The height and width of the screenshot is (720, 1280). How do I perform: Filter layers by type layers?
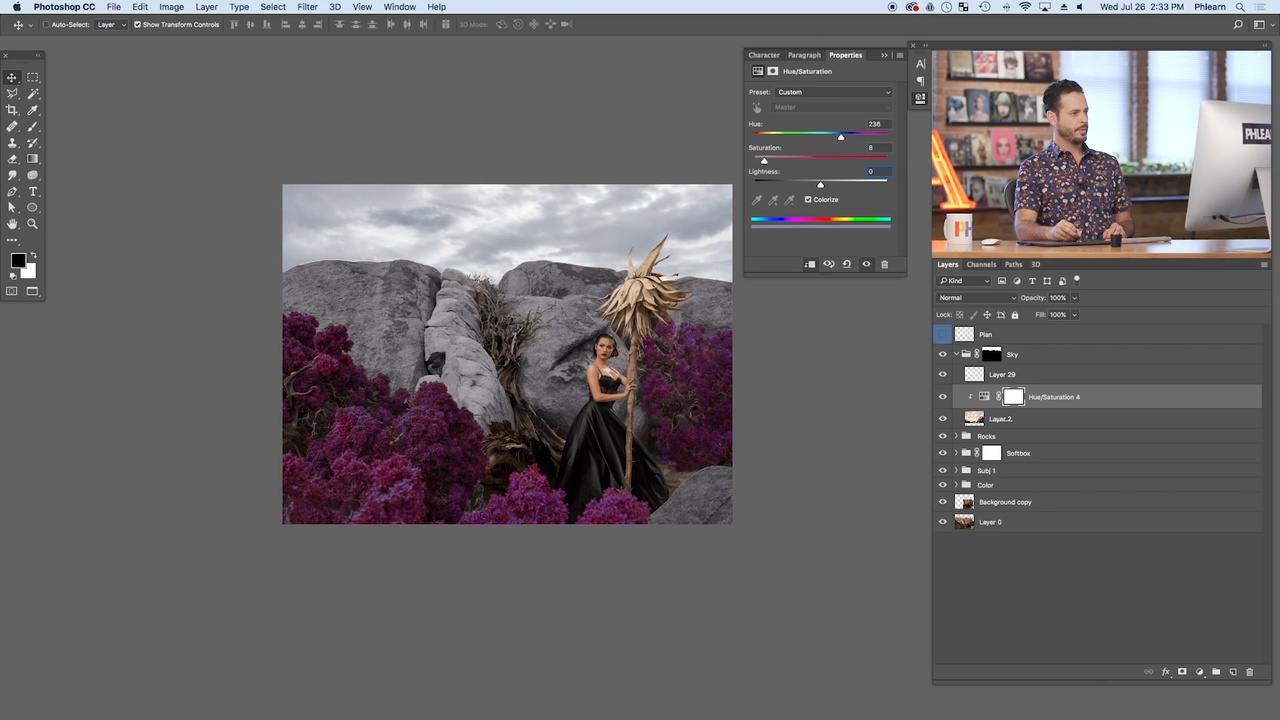tap(1032, 281)
